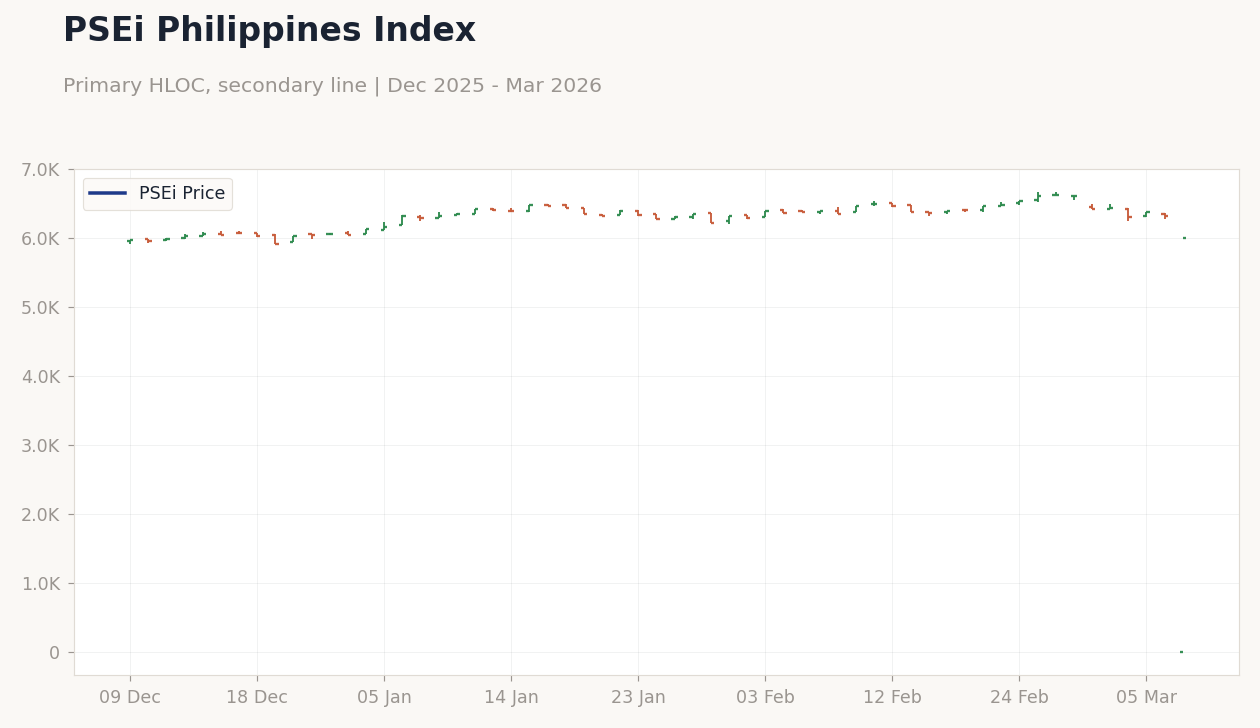Select the 6.0K y-axis label
The width and height of the screenshot is (1260, 728).
(x=41, y=238)
